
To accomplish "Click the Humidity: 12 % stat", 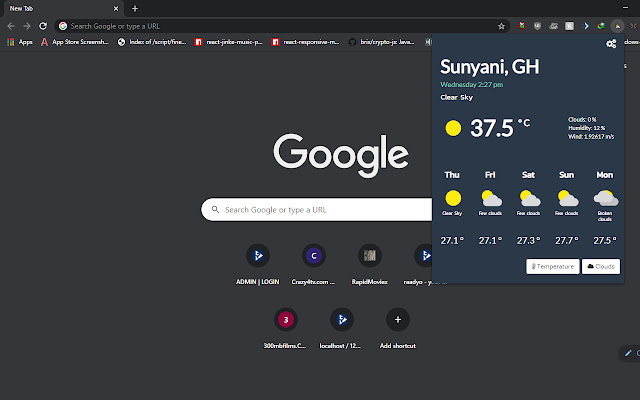I will coord(587,128).
